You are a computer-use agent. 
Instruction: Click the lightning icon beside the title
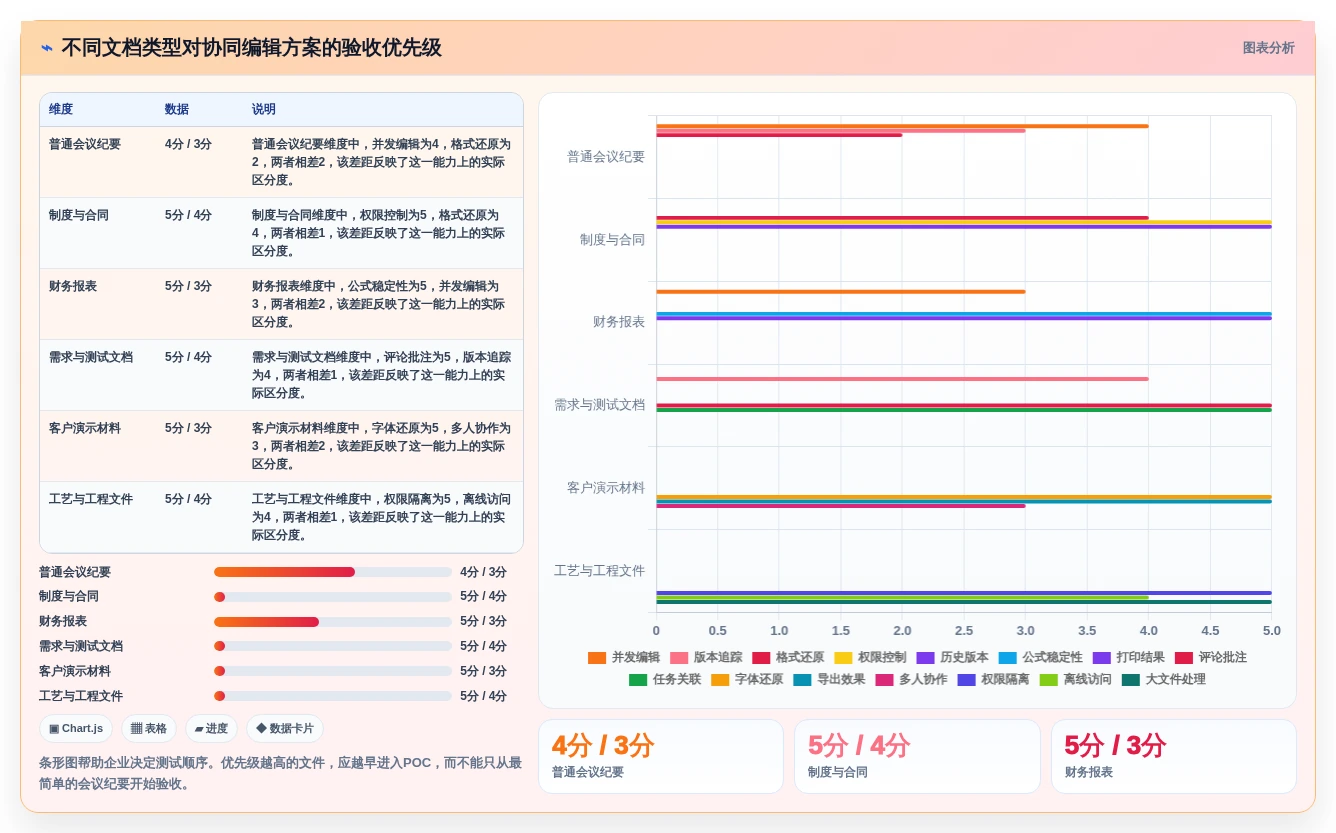[x=47, y=48]
